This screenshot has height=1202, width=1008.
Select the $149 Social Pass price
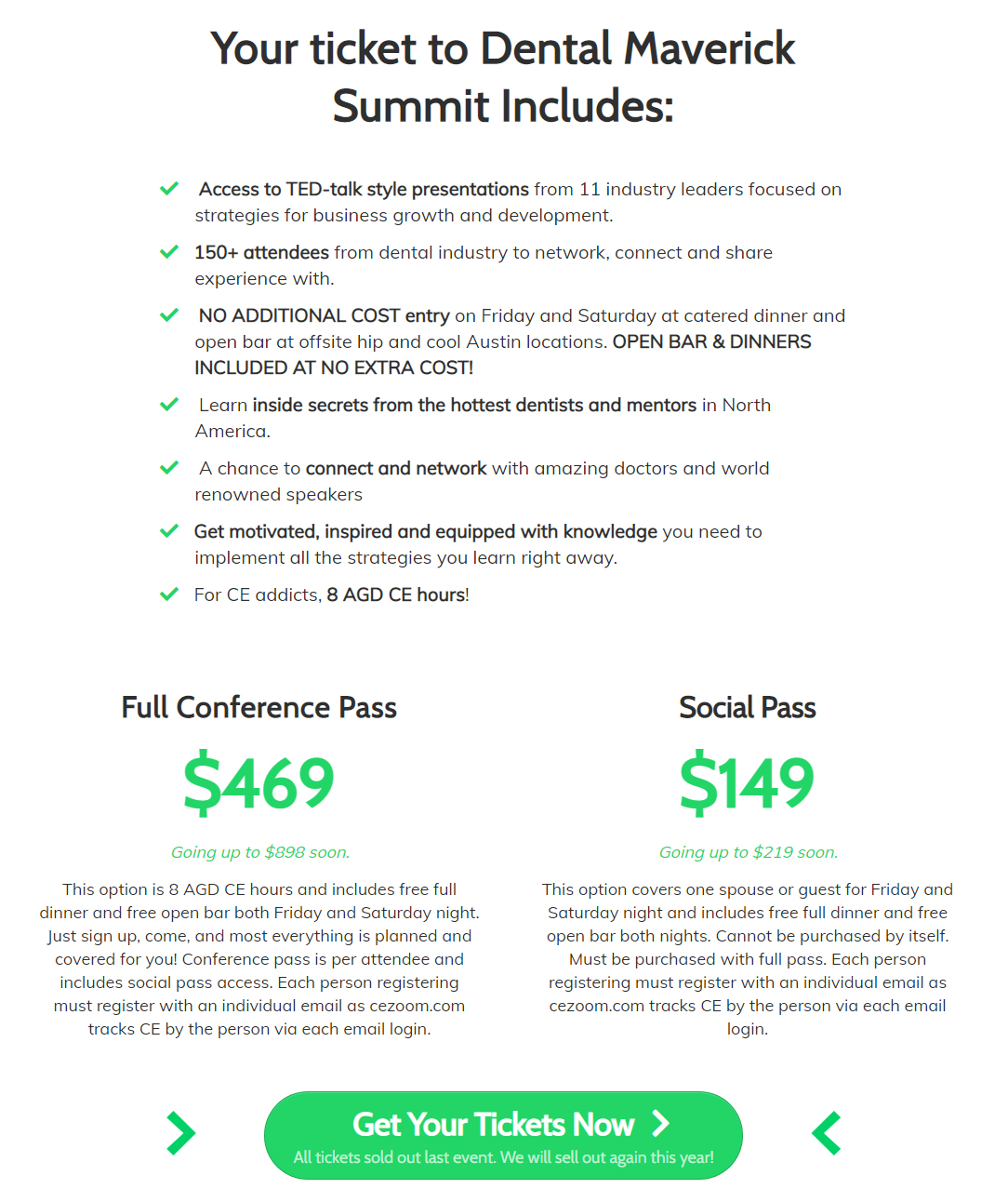747,783
